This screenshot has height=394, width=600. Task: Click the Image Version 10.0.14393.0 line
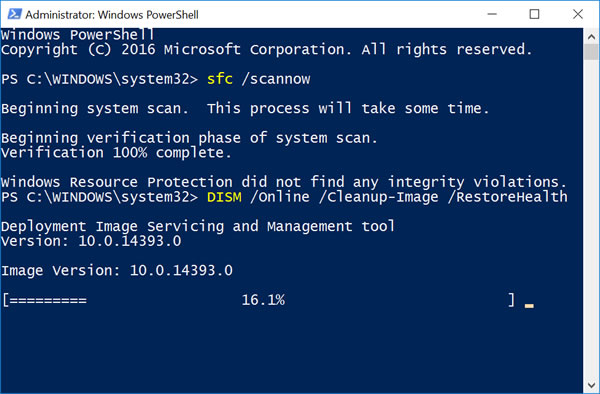coord(117,271)
